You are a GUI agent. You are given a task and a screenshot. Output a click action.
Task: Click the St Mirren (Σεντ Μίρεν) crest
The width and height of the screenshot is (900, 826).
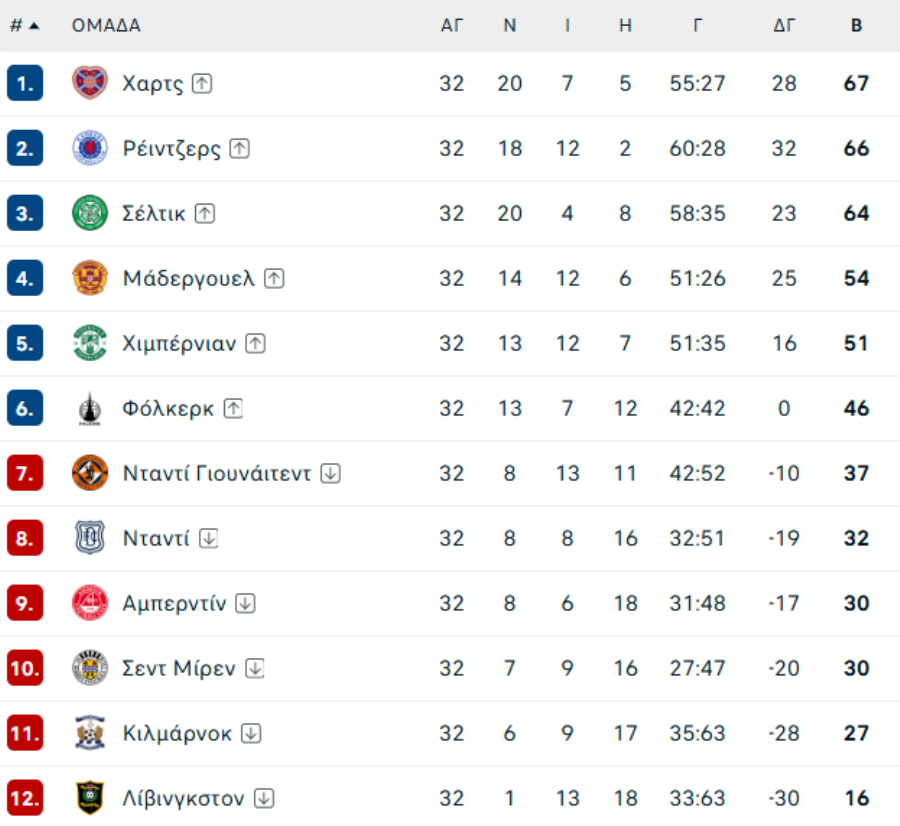90,668
